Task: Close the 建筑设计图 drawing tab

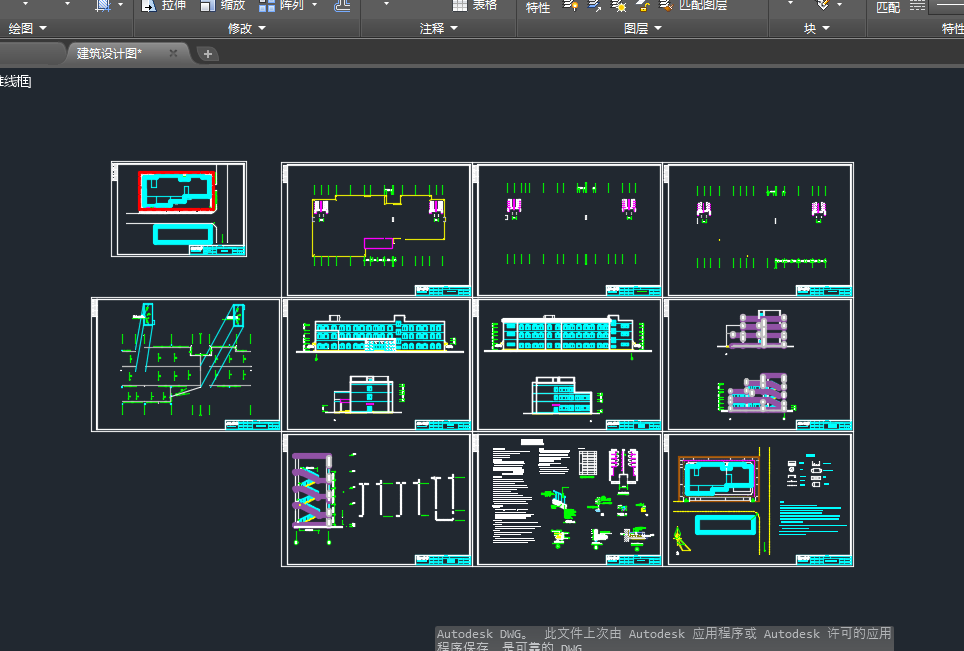Action: click(173, 53)
